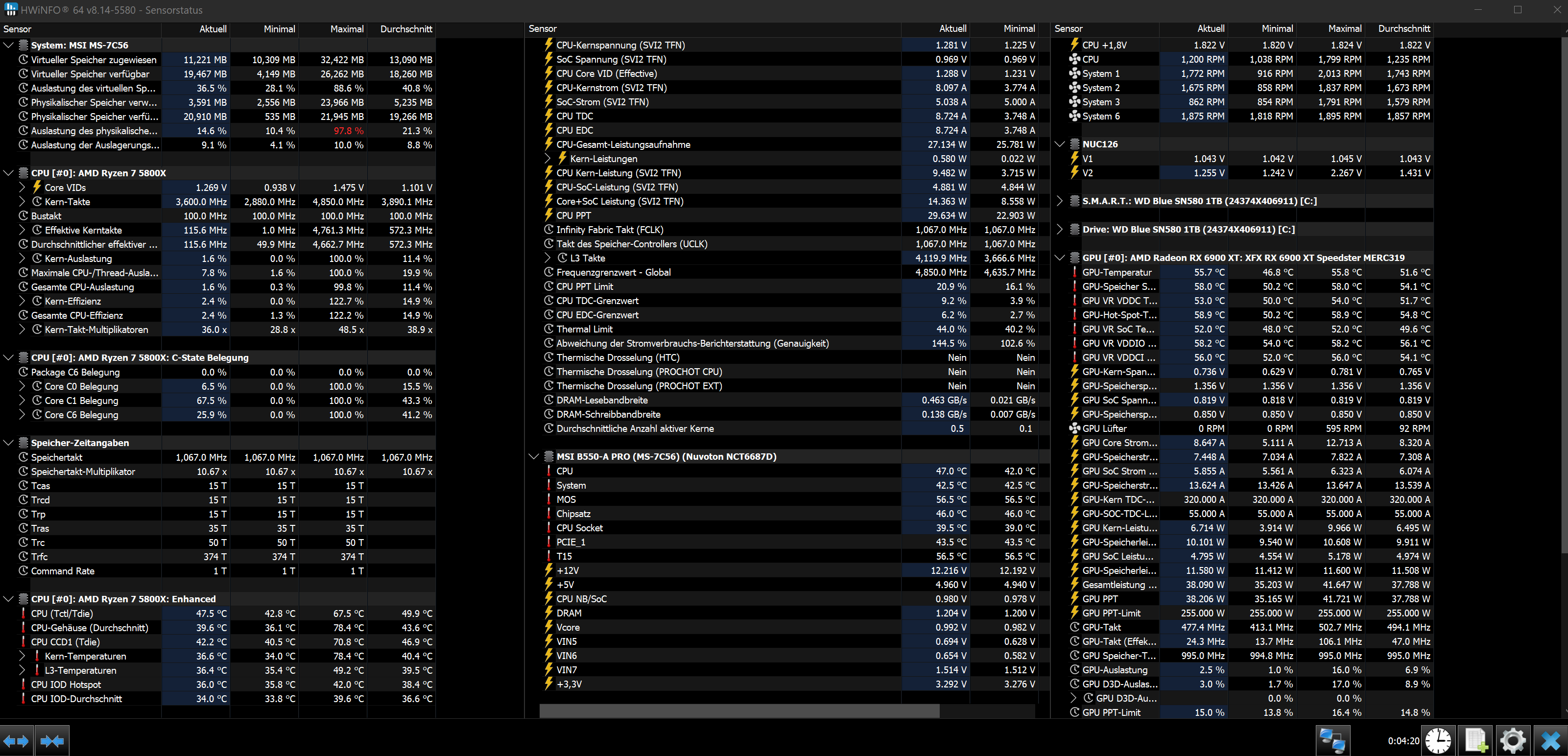The image size is (1568, 756).
Task: Select the CPU (Tctl/Tdie) temperature row
Action: (x=91, y=614)
